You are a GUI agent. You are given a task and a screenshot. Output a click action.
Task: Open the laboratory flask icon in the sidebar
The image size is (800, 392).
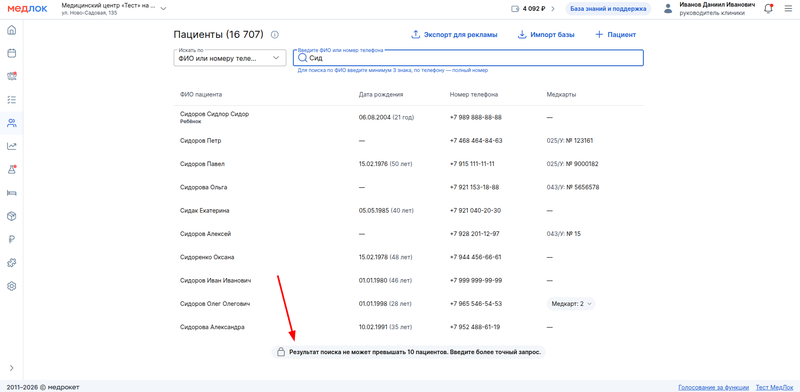tap(11, 170)
